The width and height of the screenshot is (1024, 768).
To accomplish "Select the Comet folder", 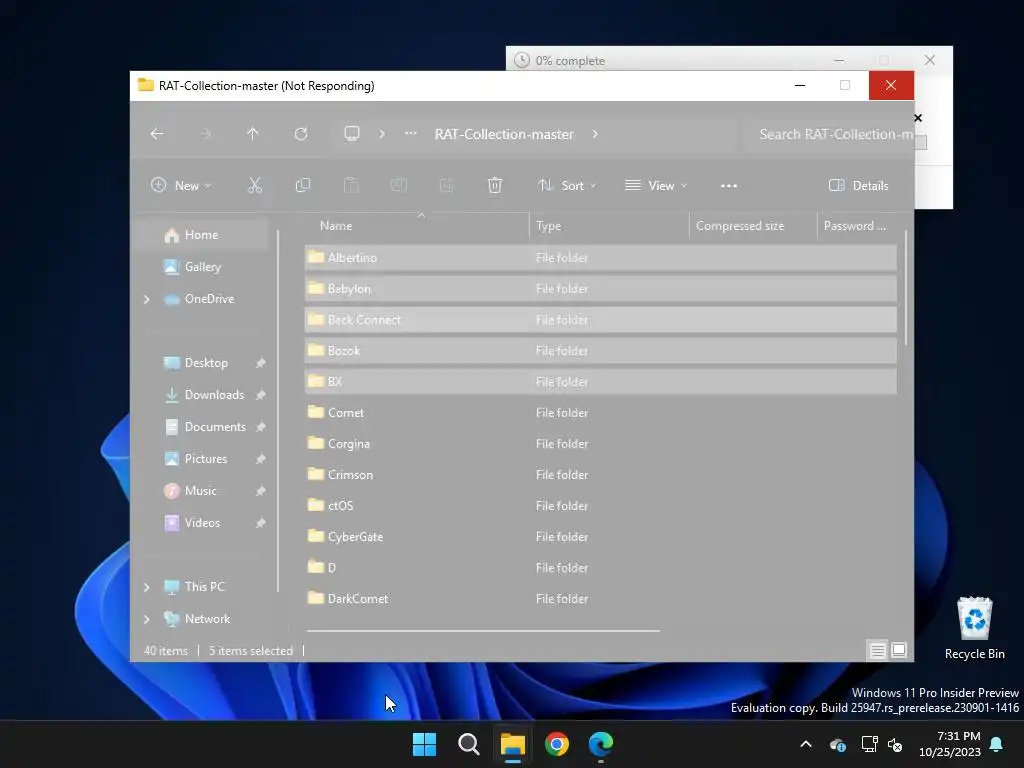I will (x=600, y=413).
